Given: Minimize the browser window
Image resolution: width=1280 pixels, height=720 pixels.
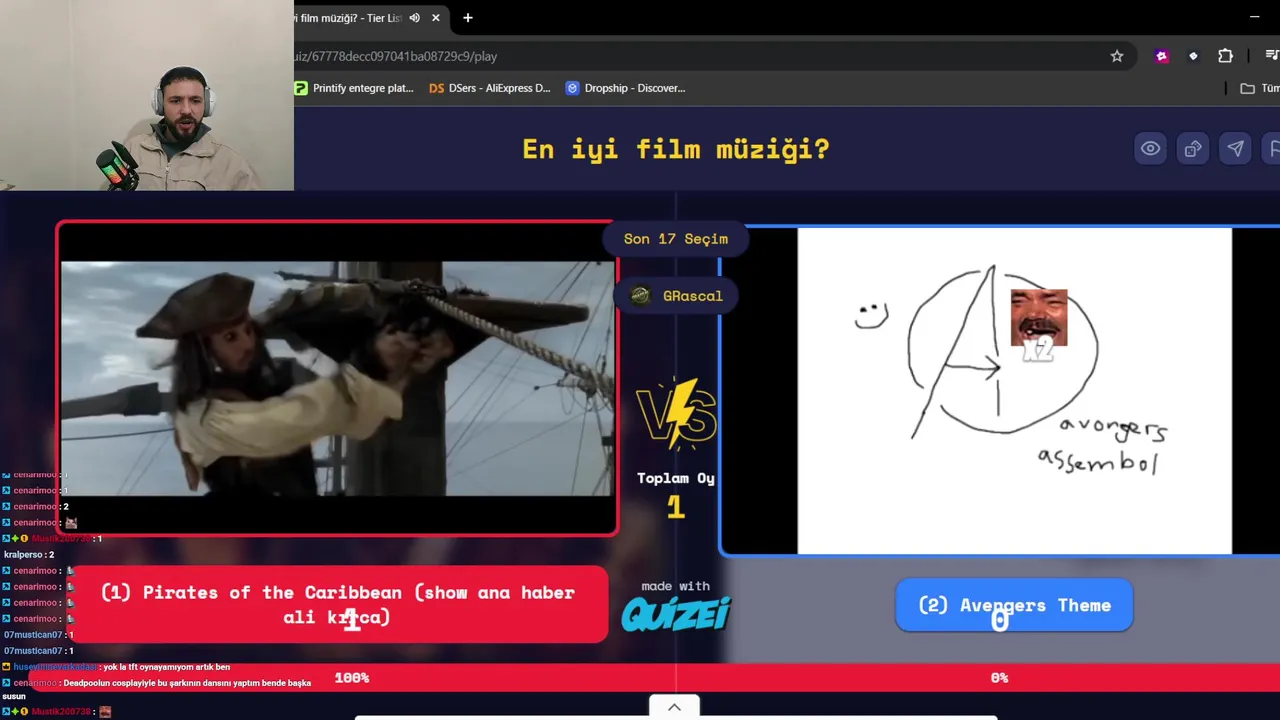Looking at the screenshot, I should (1254, 17).
